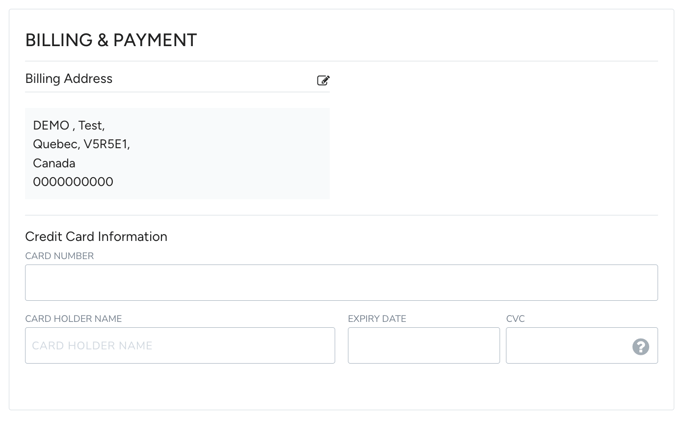The width and height of the screenshot is (688, 422).
Task: Click the Billing Address section label
Action: 69,79
